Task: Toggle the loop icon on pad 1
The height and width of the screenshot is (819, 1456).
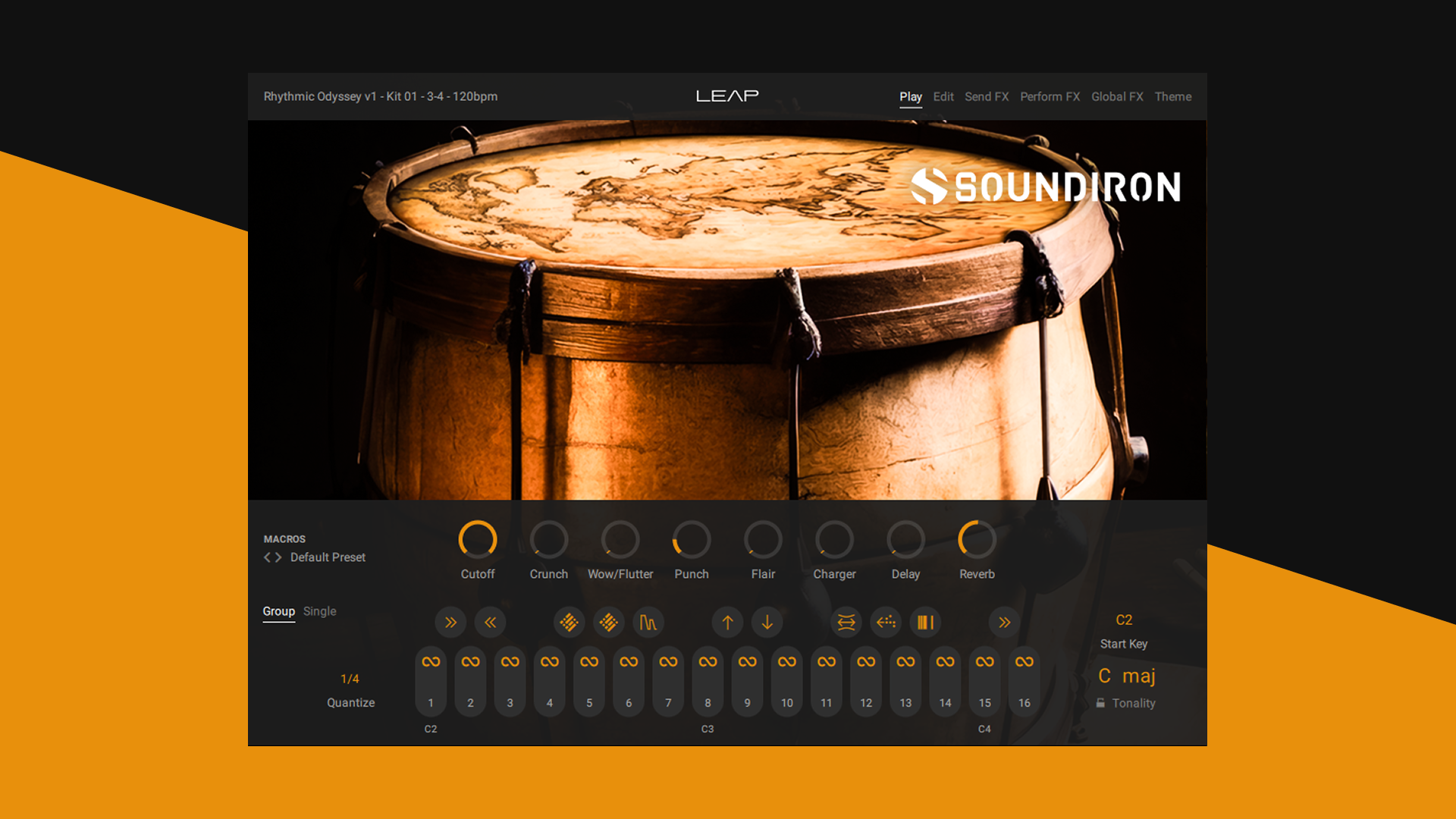Action: pyautogui.click(x=431, y=662)
